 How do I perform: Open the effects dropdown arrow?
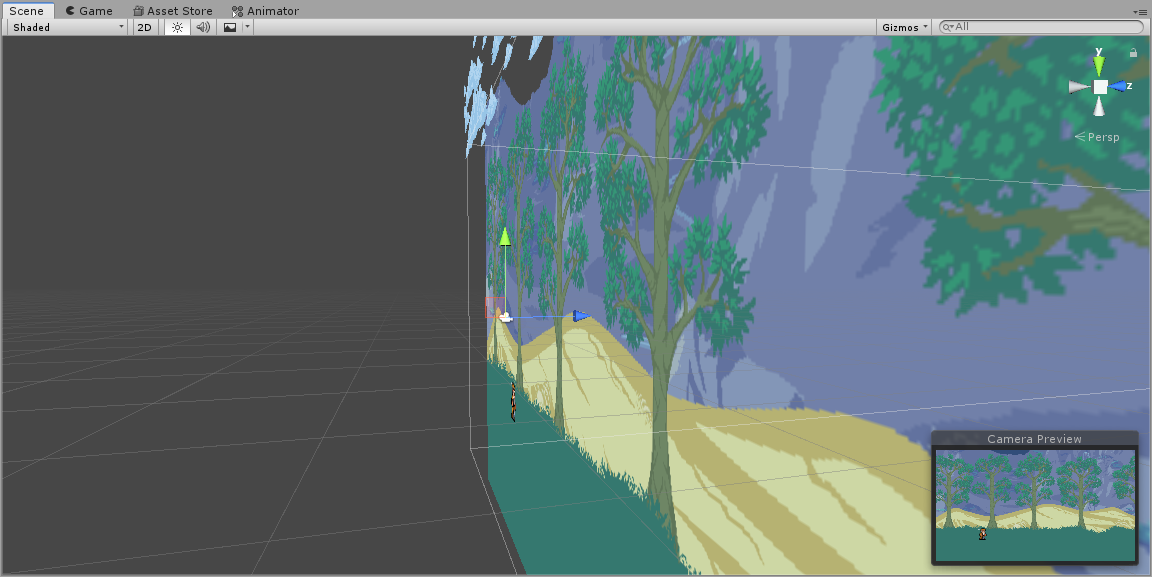click(x=246, y=27)
